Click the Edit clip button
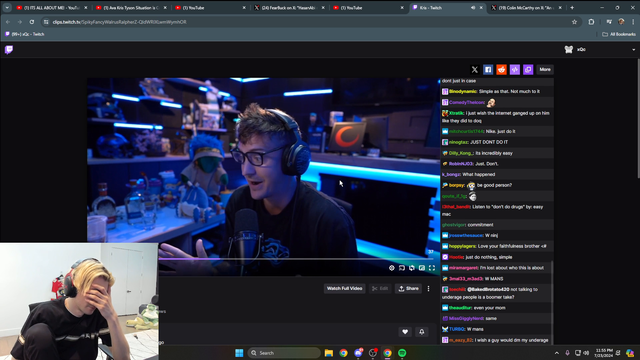Image resolution: width=640 pixels, height=360 pixels. [380, 289]
